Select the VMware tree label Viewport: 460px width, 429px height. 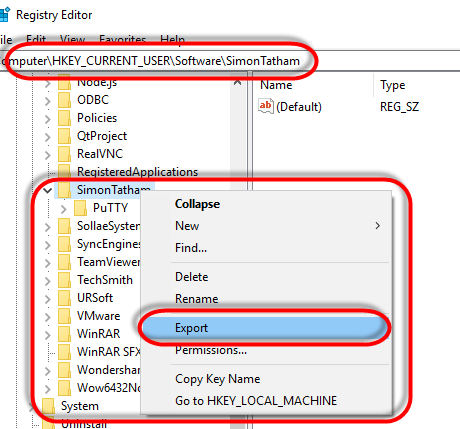click(98, 316)
